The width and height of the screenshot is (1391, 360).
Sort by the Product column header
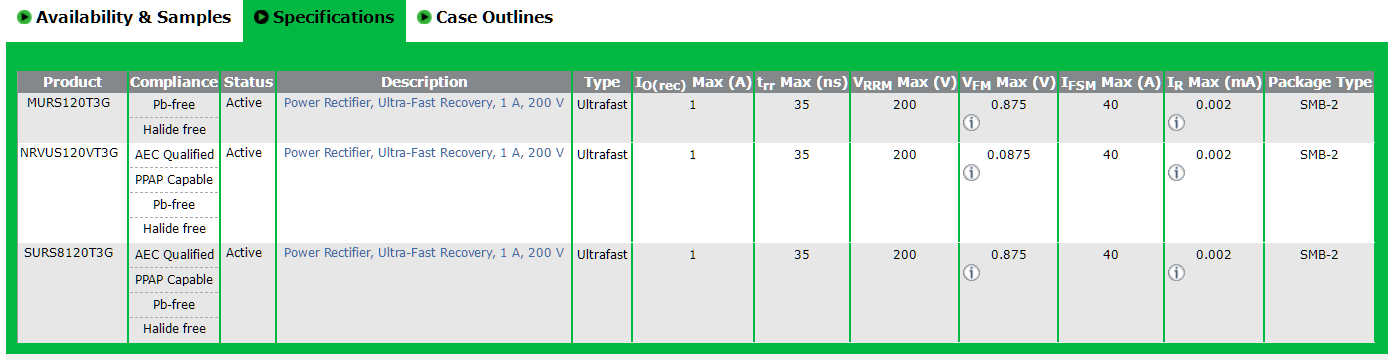tap(73, 82)
